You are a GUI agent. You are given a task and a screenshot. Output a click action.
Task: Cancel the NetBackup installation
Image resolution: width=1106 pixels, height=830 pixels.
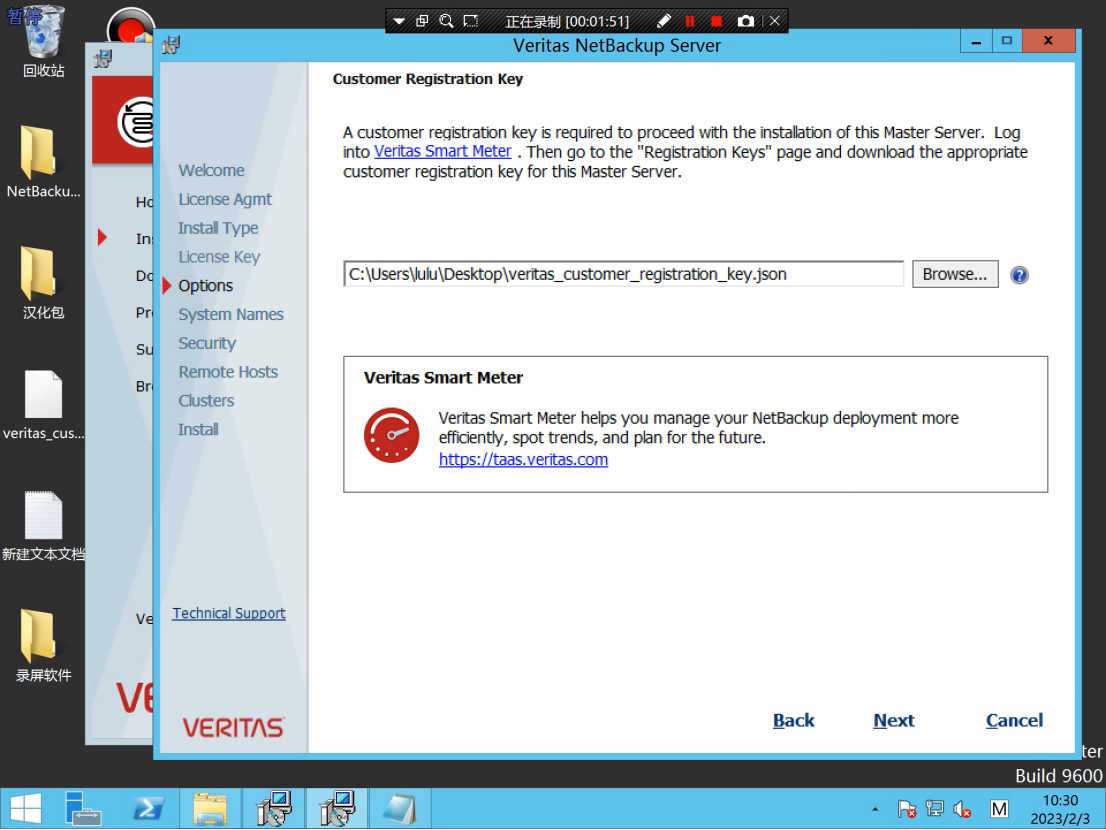coord(1014,721)
